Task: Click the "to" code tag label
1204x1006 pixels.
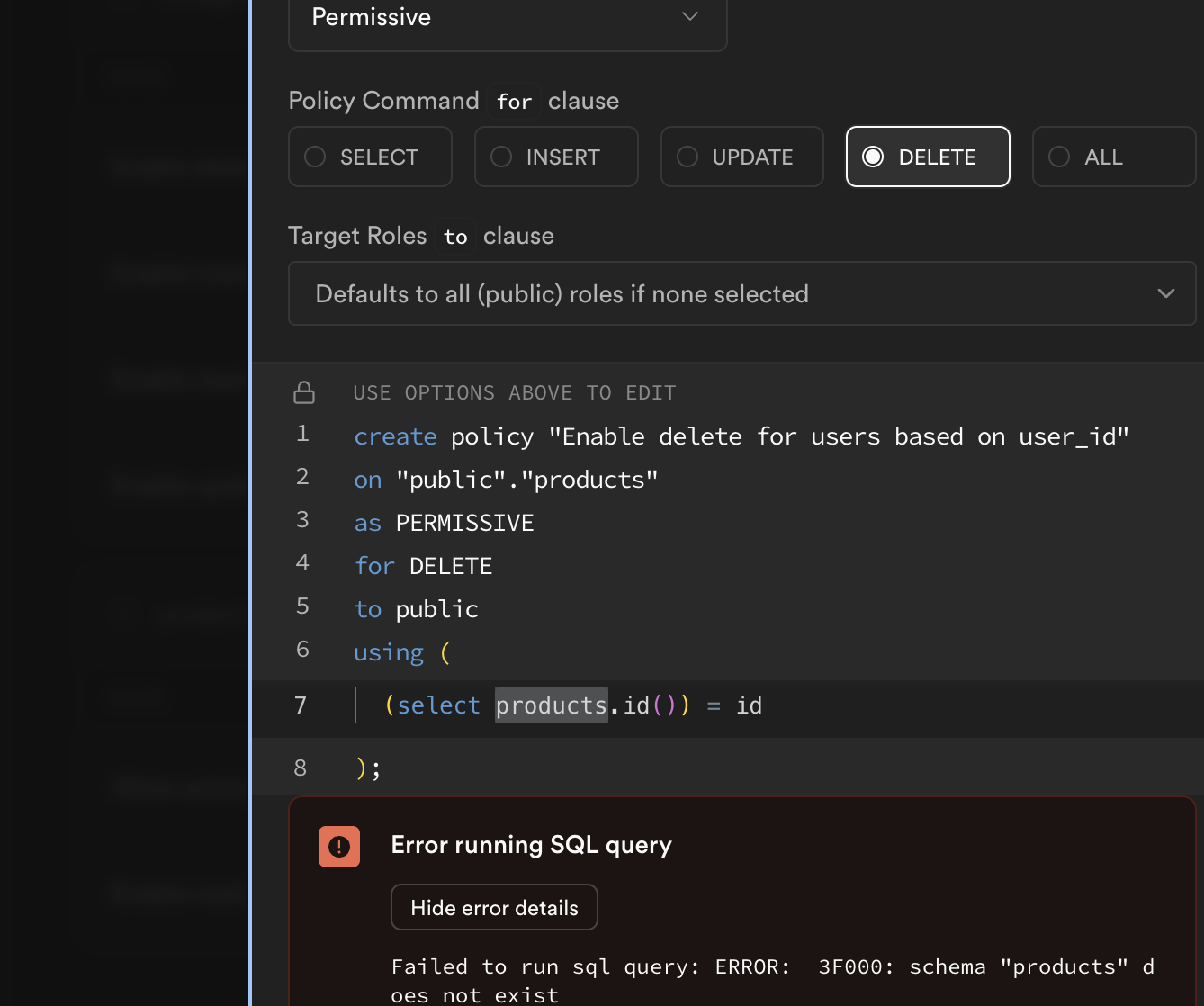Action: tap(455, 237)
